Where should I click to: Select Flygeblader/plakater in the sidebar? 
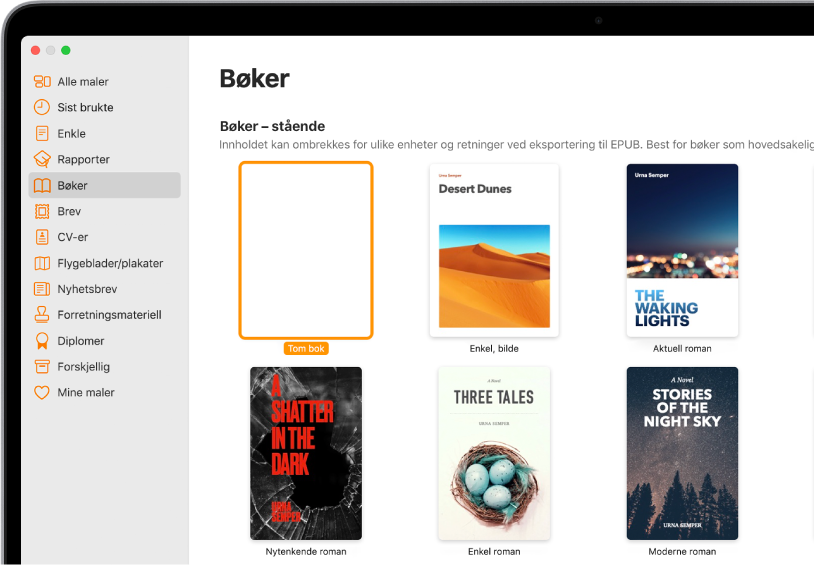[x=111, y=263]
